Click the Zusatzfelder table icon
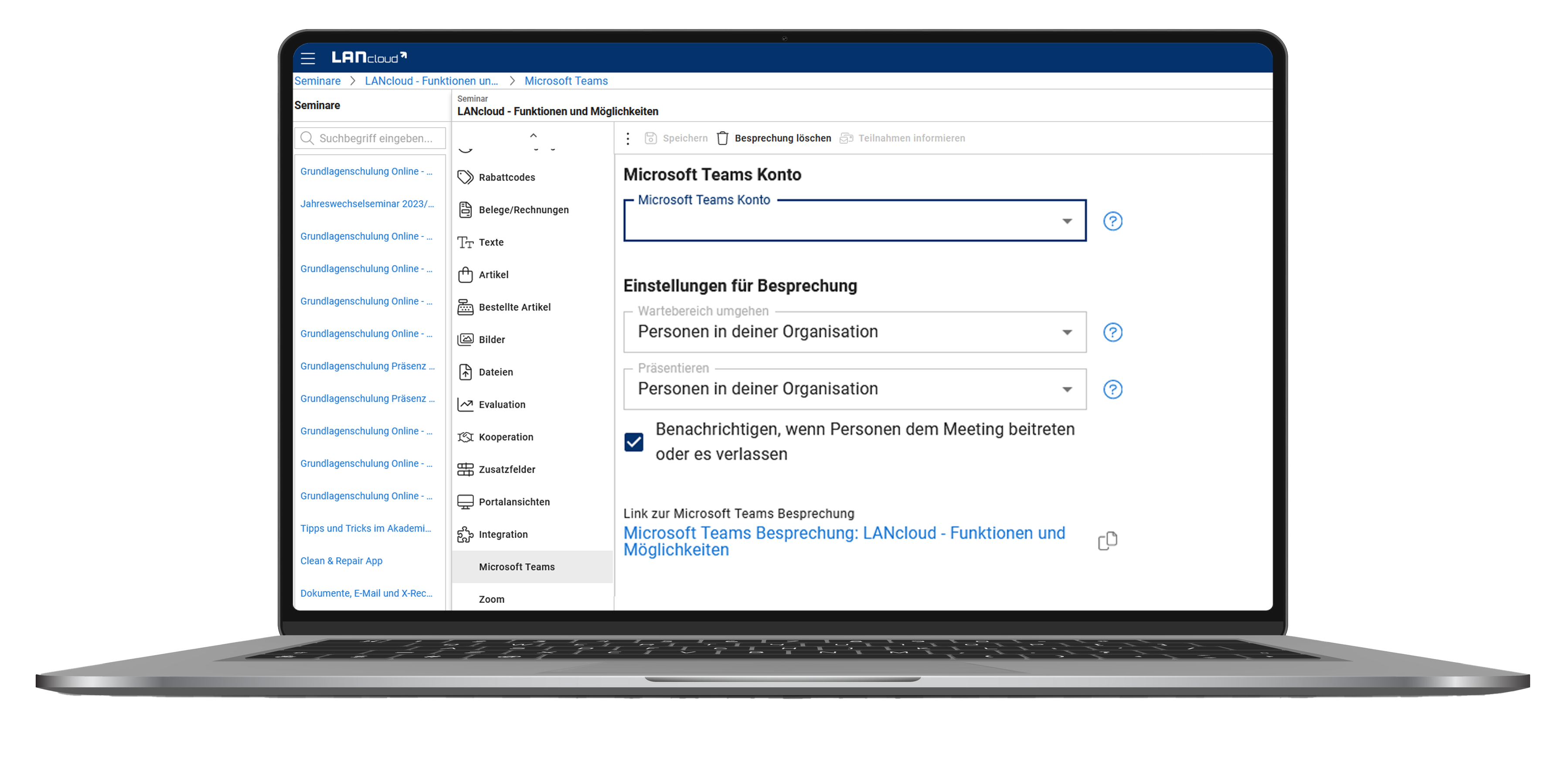Viewport: 1568px width, 775px height. click(465, 469)
